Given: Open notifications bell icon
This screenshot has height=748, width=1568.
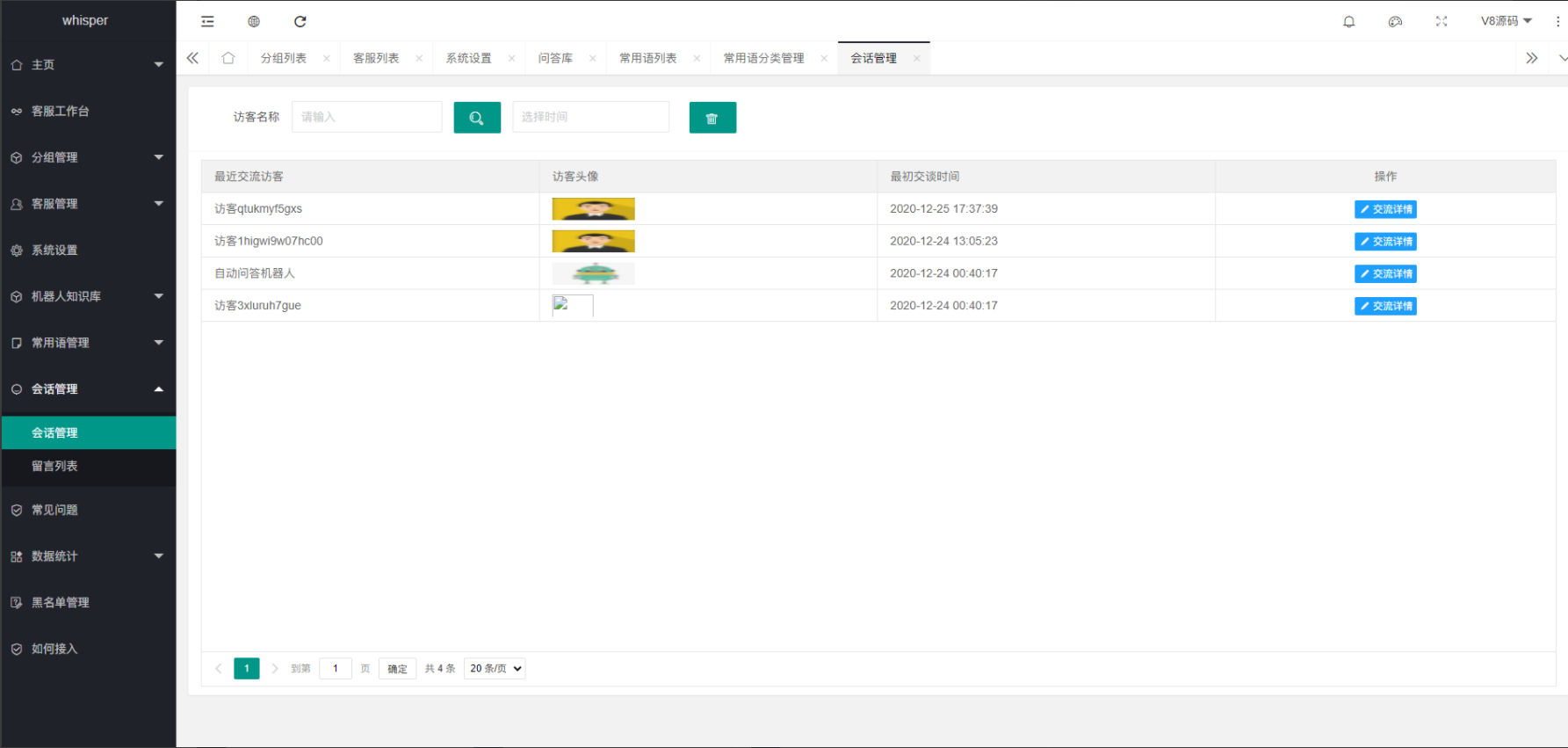Looking at the screenshot, I should click(1349, 21).
